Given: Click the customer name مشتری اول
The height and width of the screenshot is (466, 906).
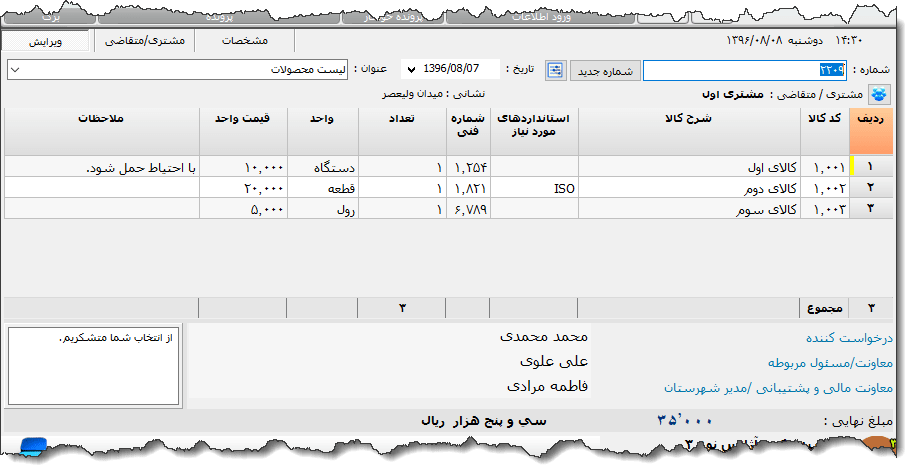Looking at the screenshot, I should point(732,94).
